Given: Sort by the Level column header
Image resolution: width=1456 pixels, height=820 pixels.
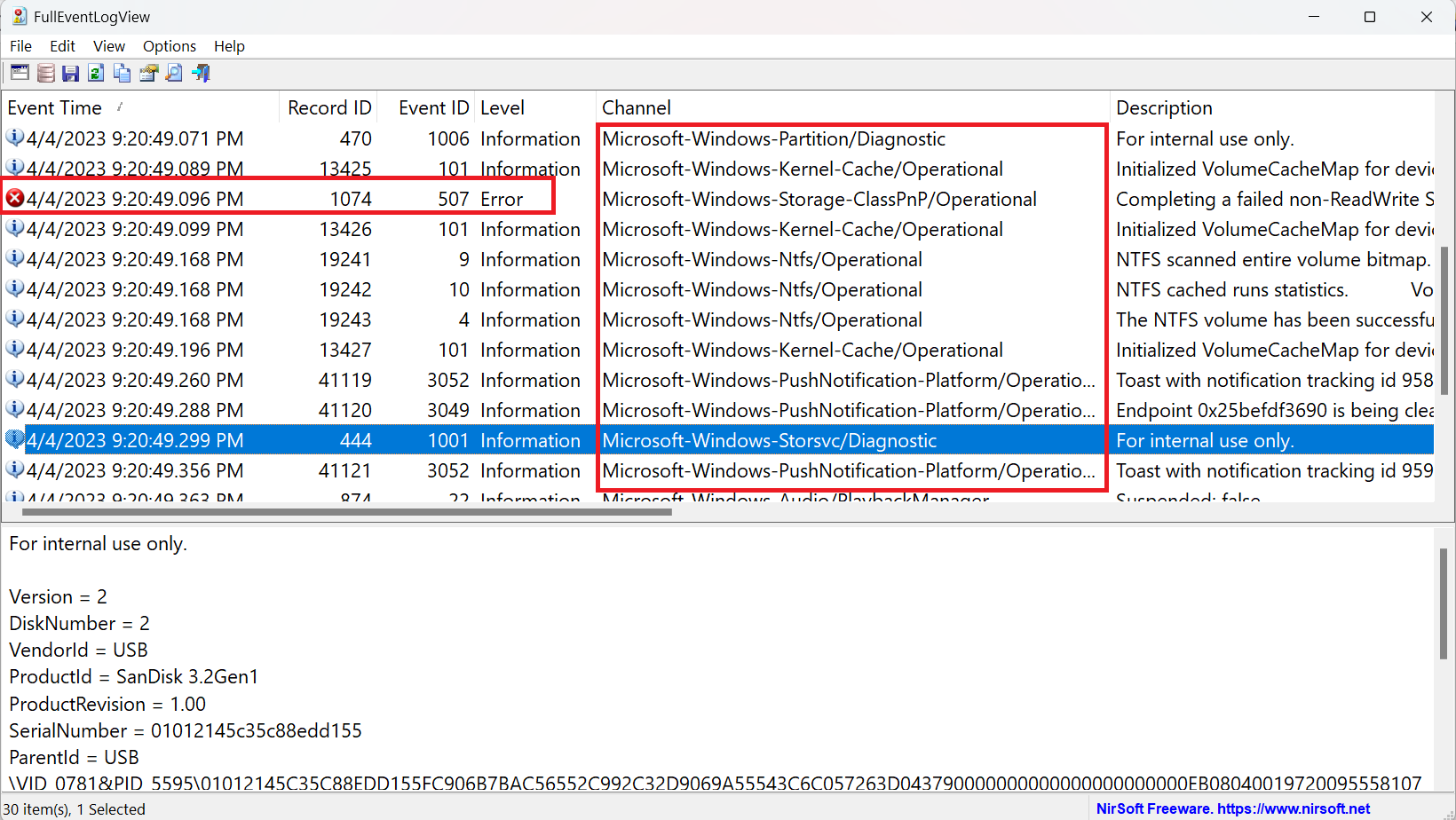Looking at the screenshot, I should [x=535, y=107].
